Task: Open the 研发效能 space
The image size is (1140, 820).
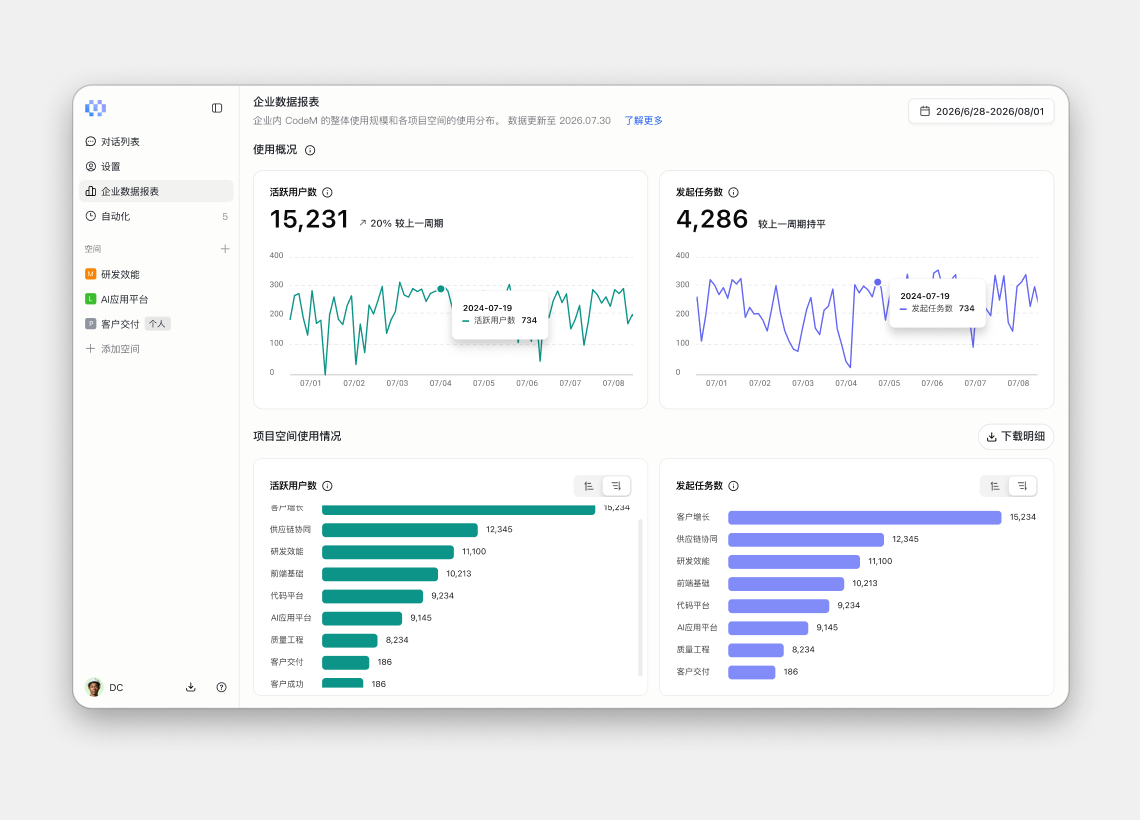Action: click(x=156, y=274)
